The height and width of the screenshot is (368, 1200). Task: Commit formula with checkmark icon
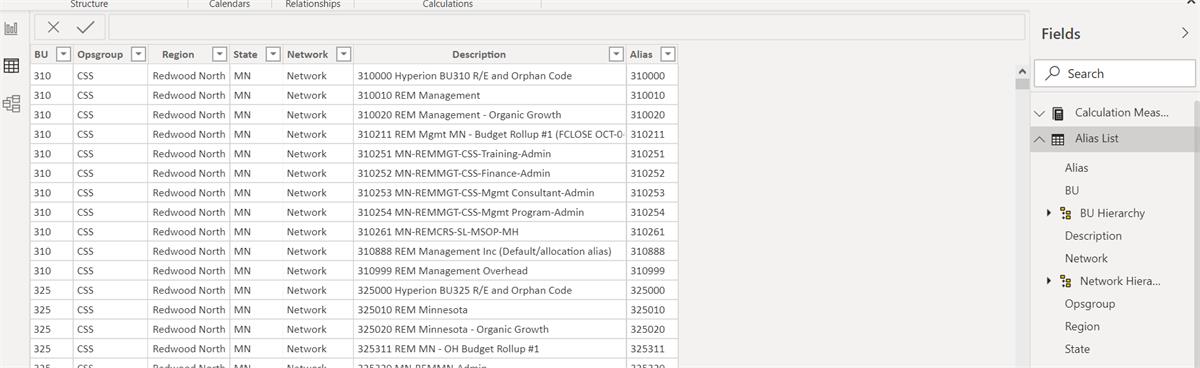tap(85, 28)
